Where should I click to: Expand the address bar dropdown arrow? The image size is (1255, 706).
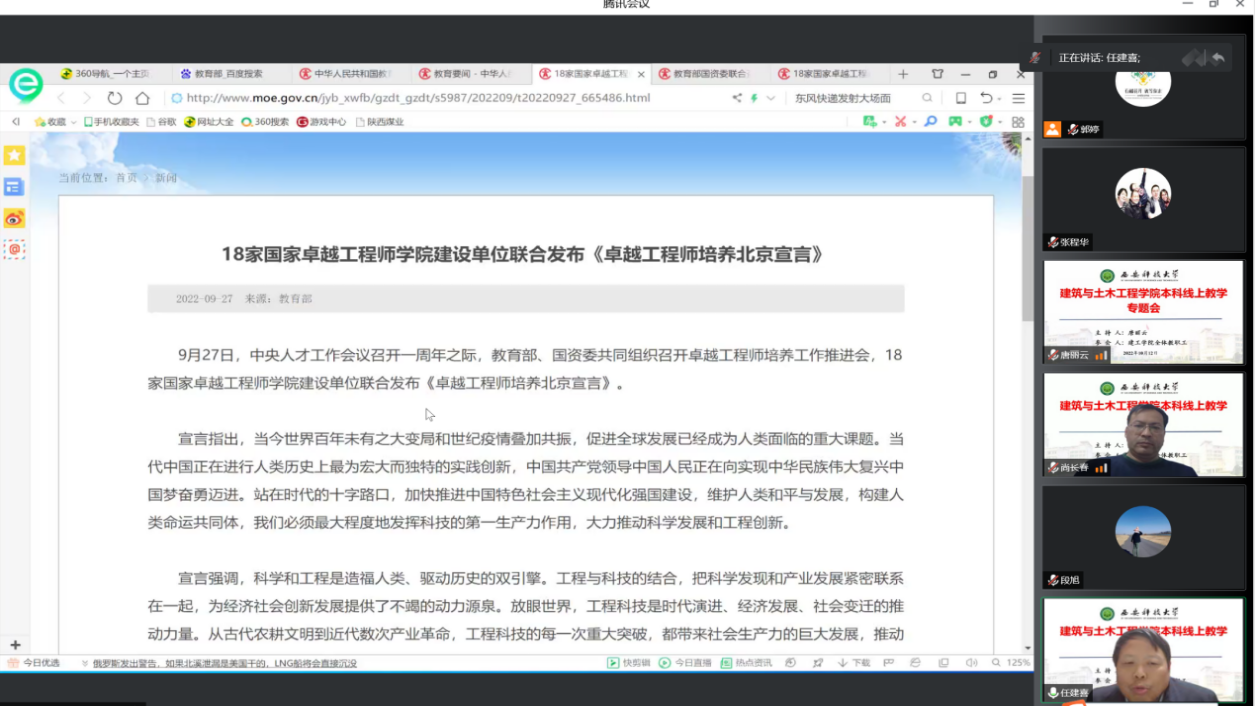[770, 98]
